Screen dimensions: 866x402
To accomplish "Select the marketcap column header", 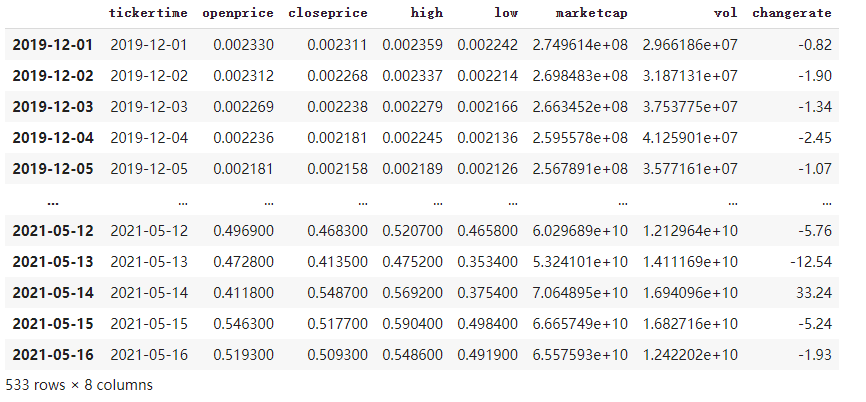I will [x=592, y=13].
